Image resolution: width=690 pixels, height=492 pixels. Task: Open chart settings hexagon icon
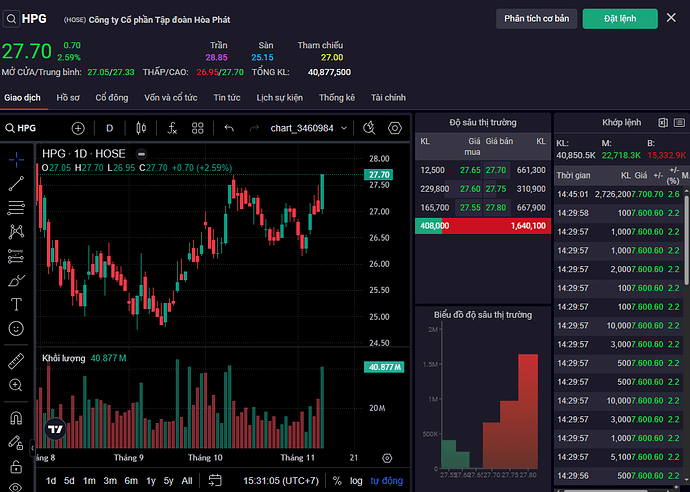[x=395, y=128]
